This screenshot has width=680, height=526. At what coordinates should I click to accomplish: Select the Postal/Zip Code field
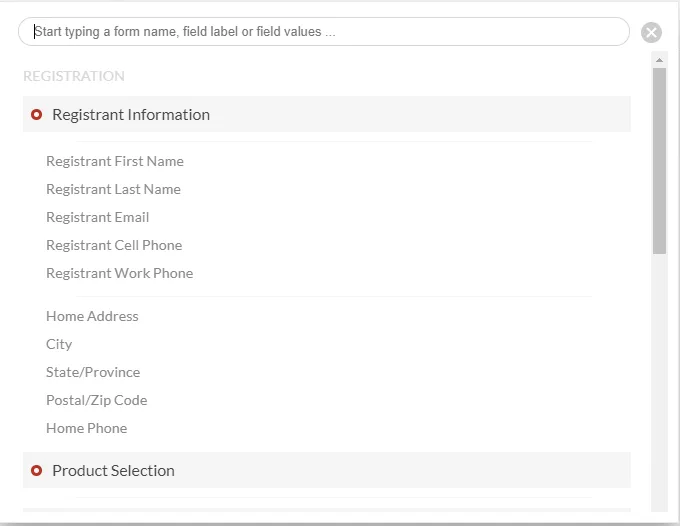tap(97, 400)
